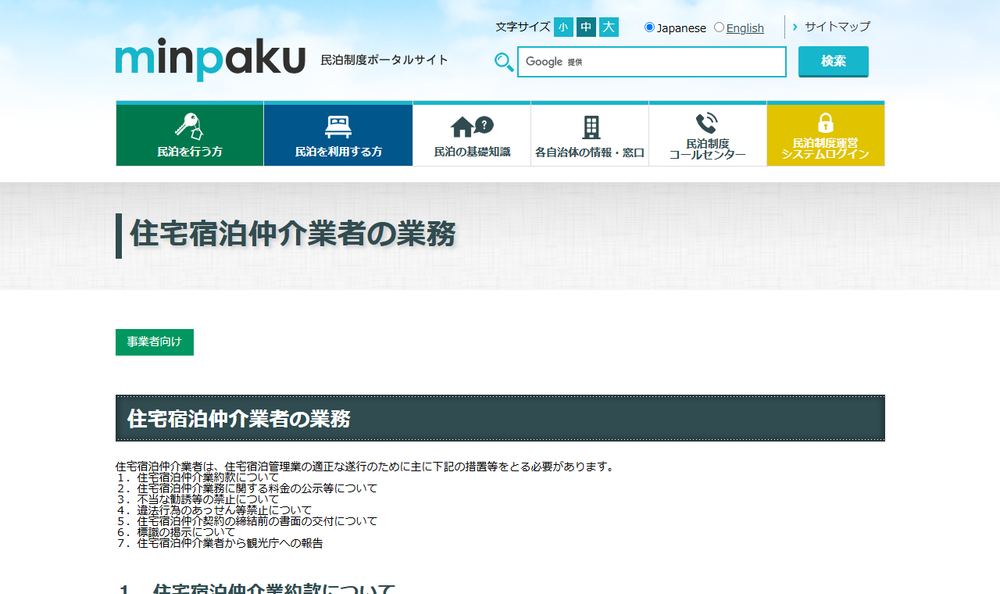Set font size to 大
The image size is (1000, 594).
(x=609, y=27)
